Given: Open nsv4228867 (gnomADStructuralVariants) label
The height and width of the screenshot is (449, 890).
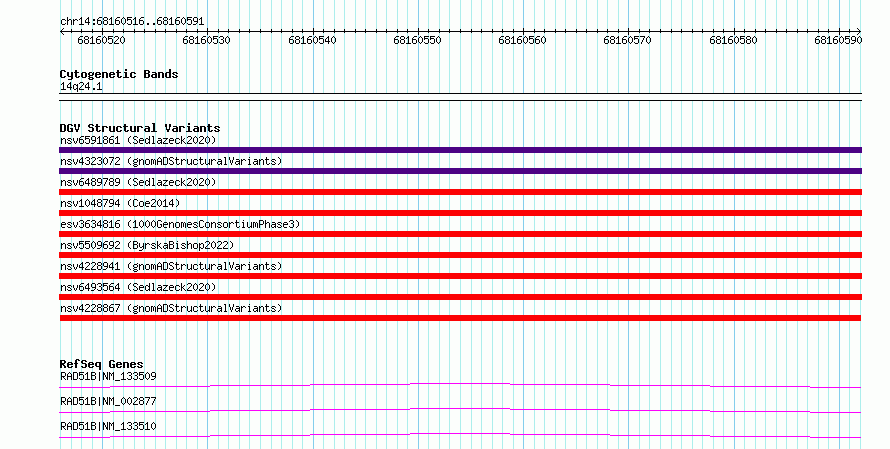Looking at the screenshot, I should click(x=171, y=308).
